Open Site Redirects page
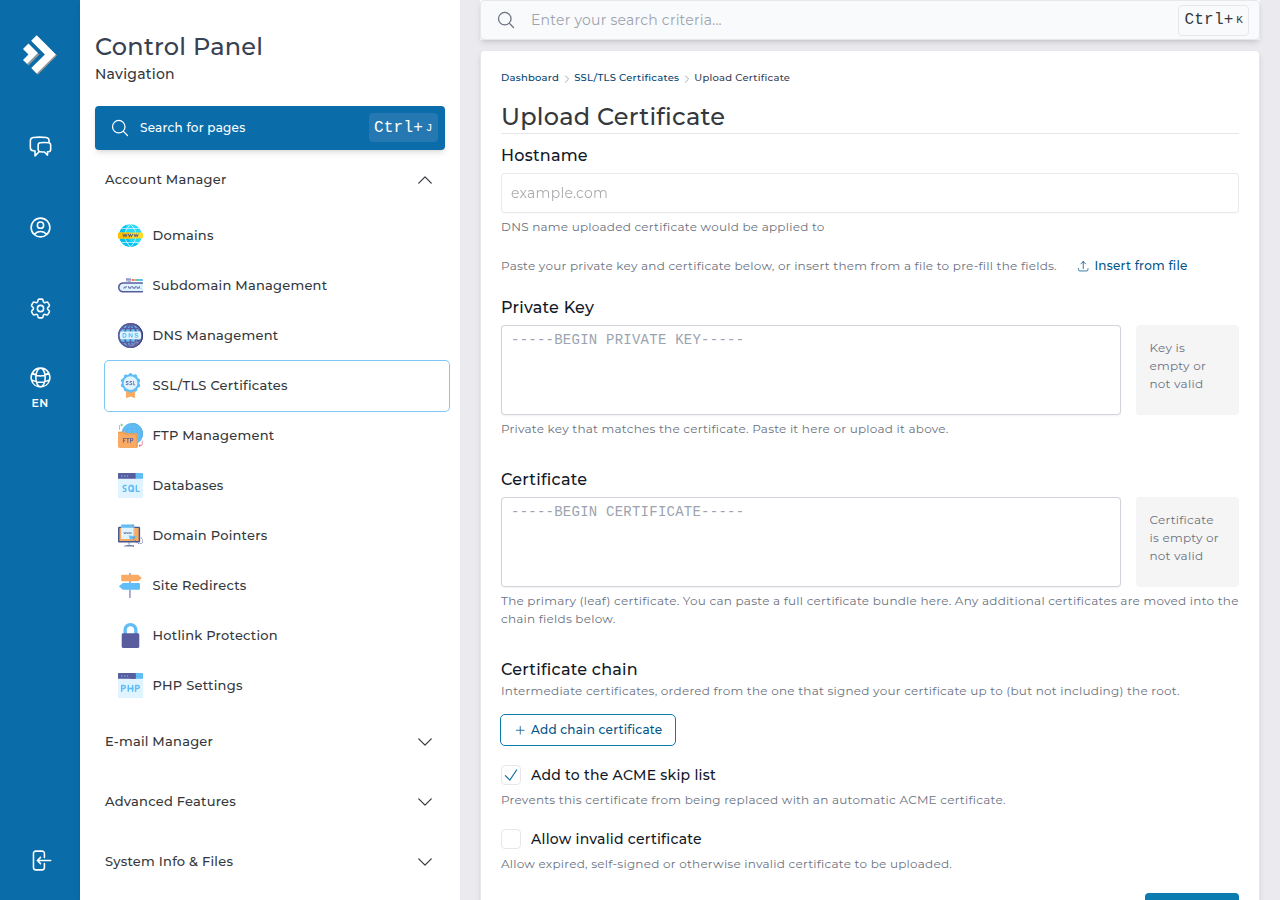 (x=277, y=586)
